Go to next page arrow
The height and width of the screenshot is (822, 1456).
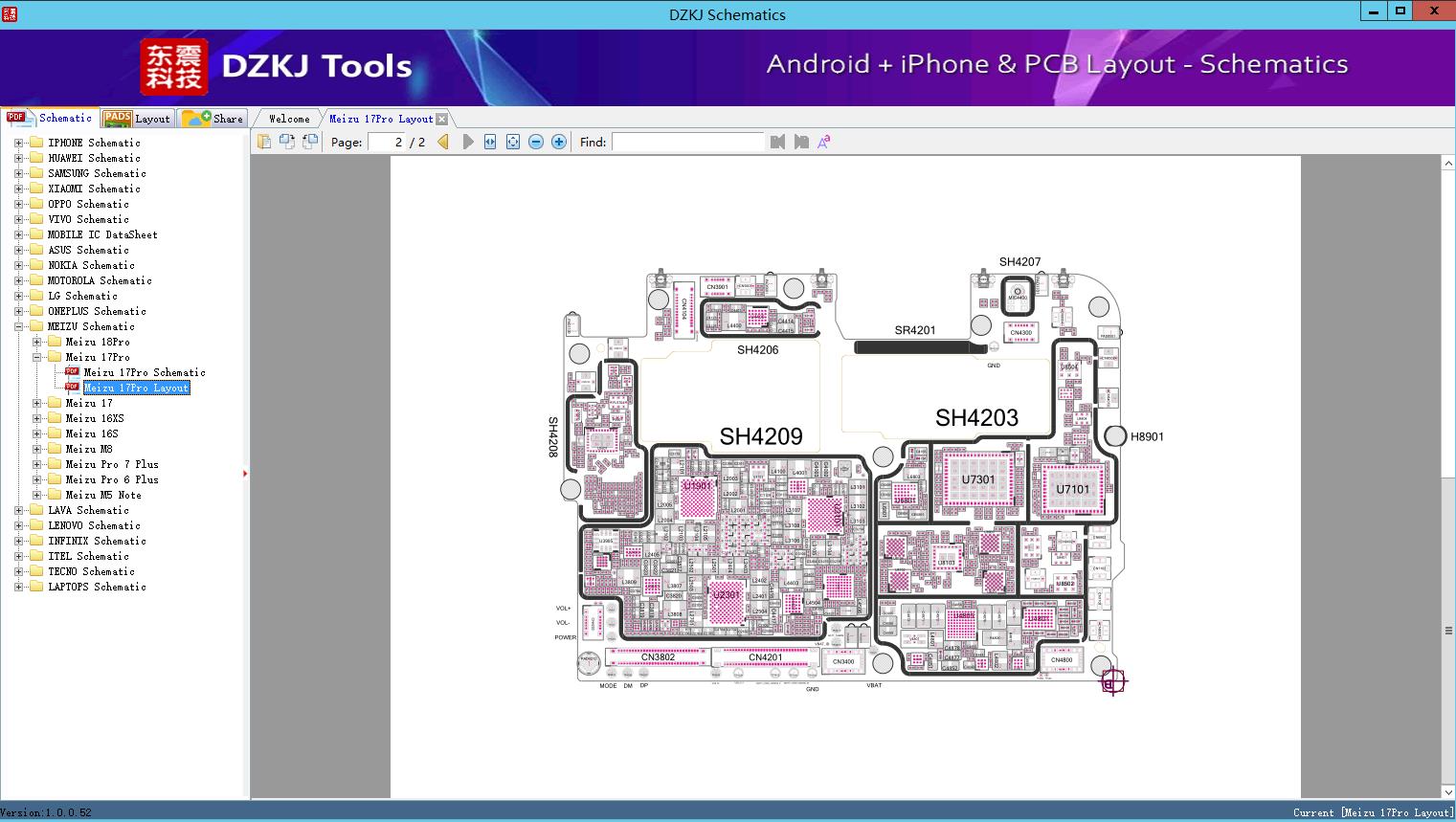pos(468,142)
